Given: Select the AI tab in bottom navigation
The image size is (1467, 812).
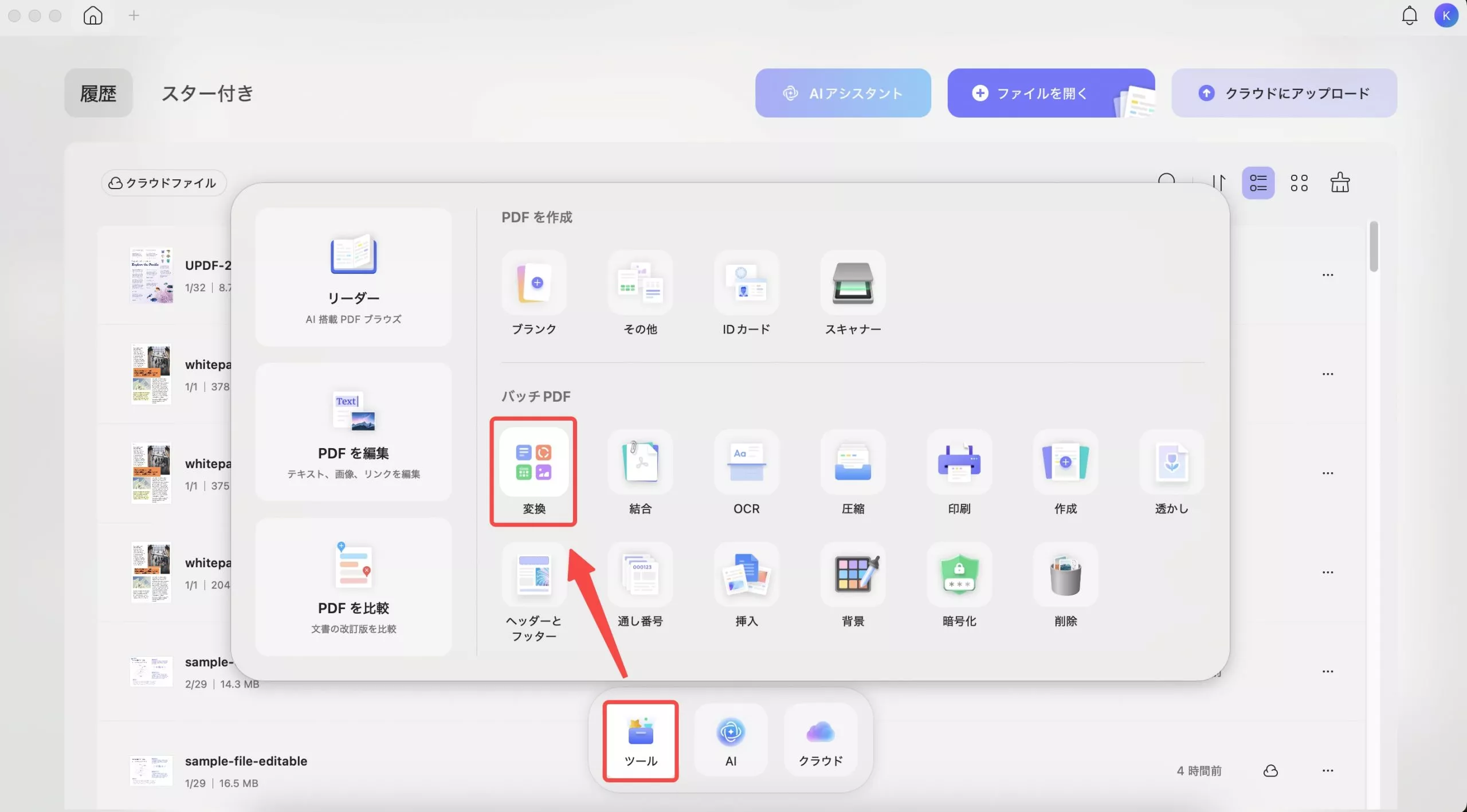Looking at the screenshot, I should pyautogui.click(x=730, y=740).
